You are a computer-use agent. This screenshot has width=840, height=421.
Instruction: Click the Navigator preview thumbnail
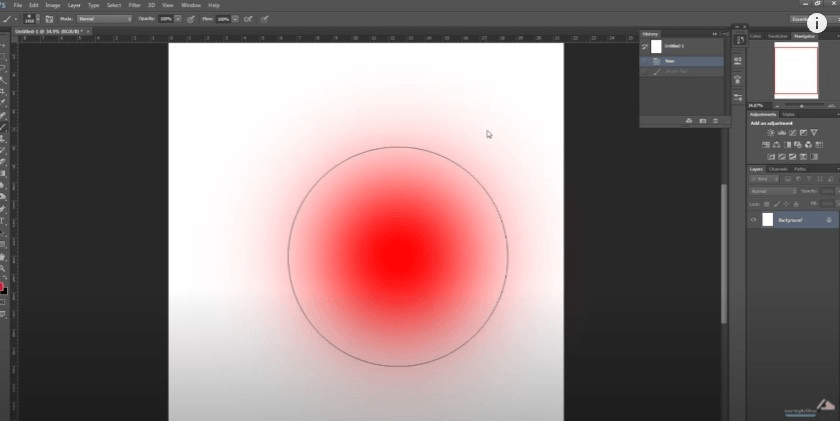pyautogui.click(x=796, y=70)
